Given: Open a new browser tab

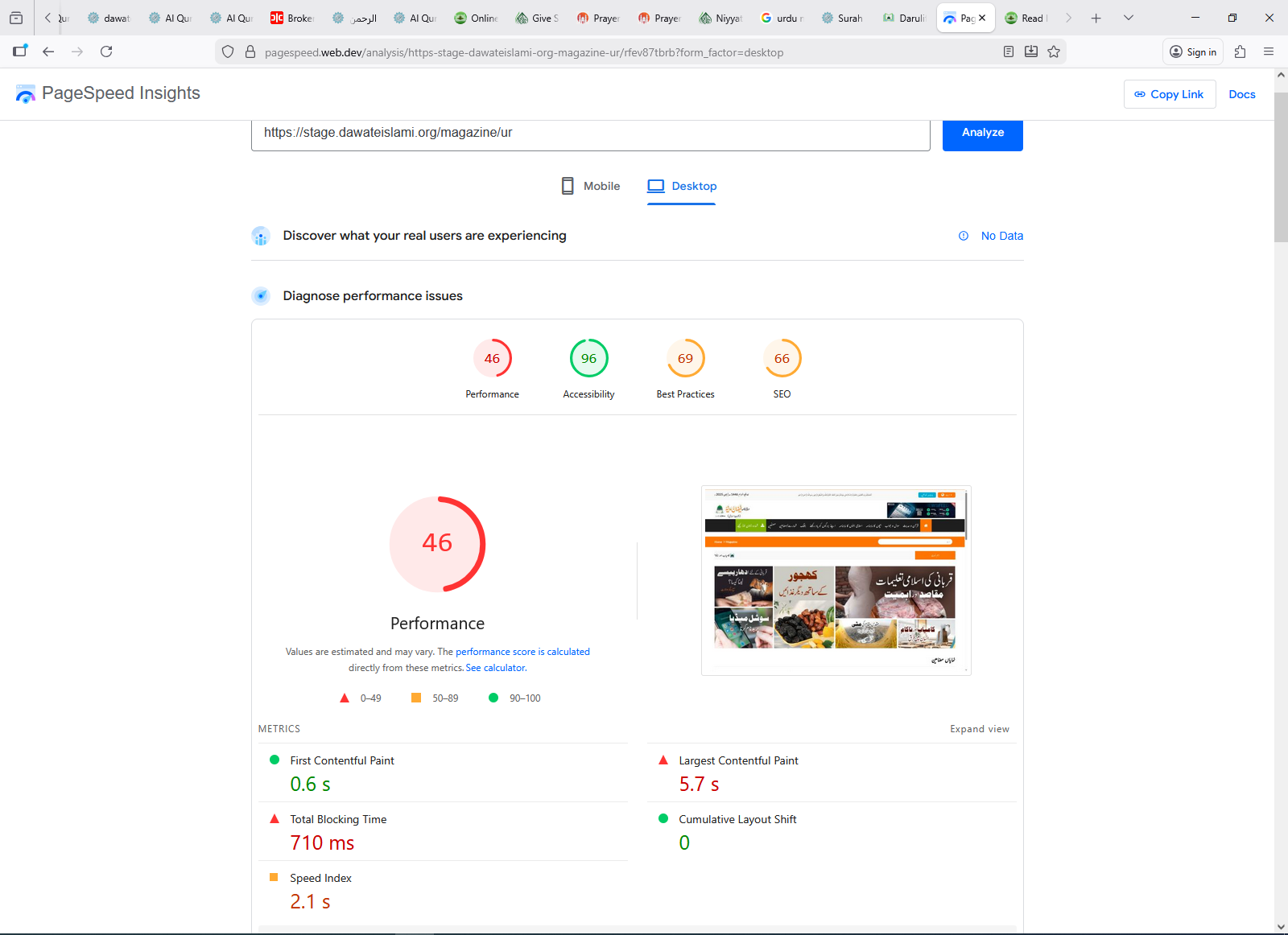Looking at the screenshot, I should pyautogui.click(x=1096, y=18).
